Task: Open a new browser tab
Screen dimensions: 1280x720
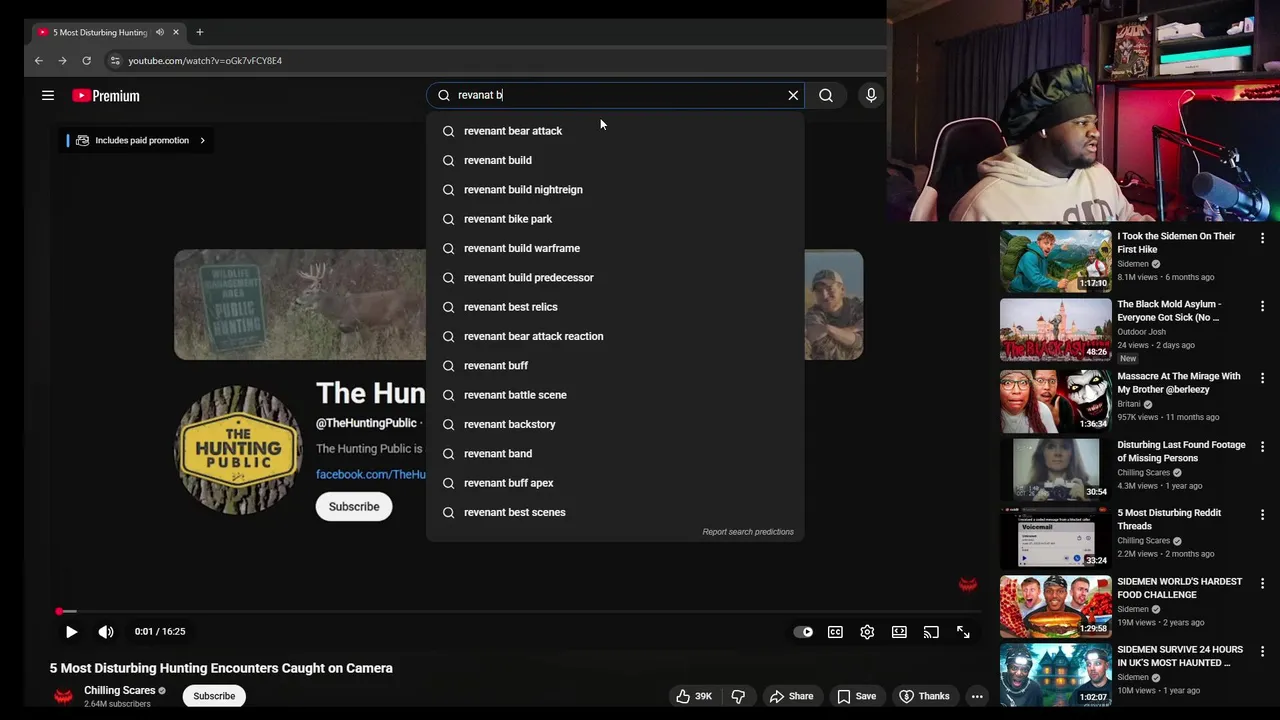Action: [199, 32]
